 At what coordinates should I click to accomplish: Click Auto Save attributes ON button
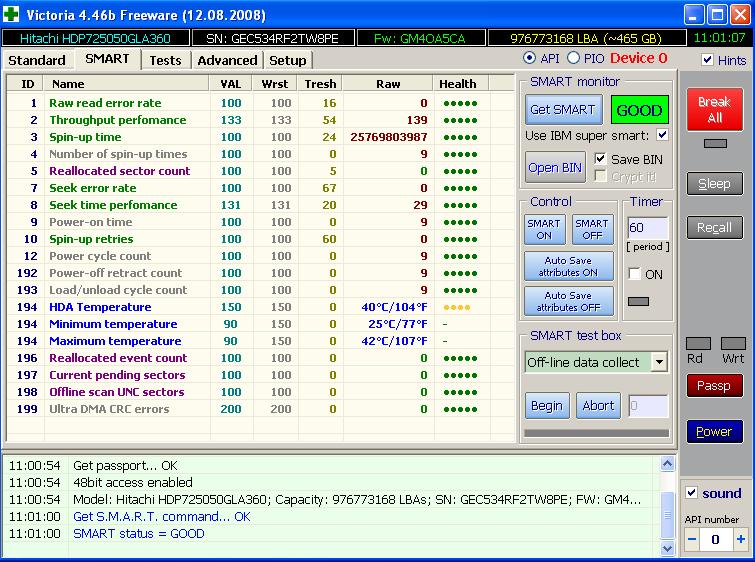tap(568, 266)
